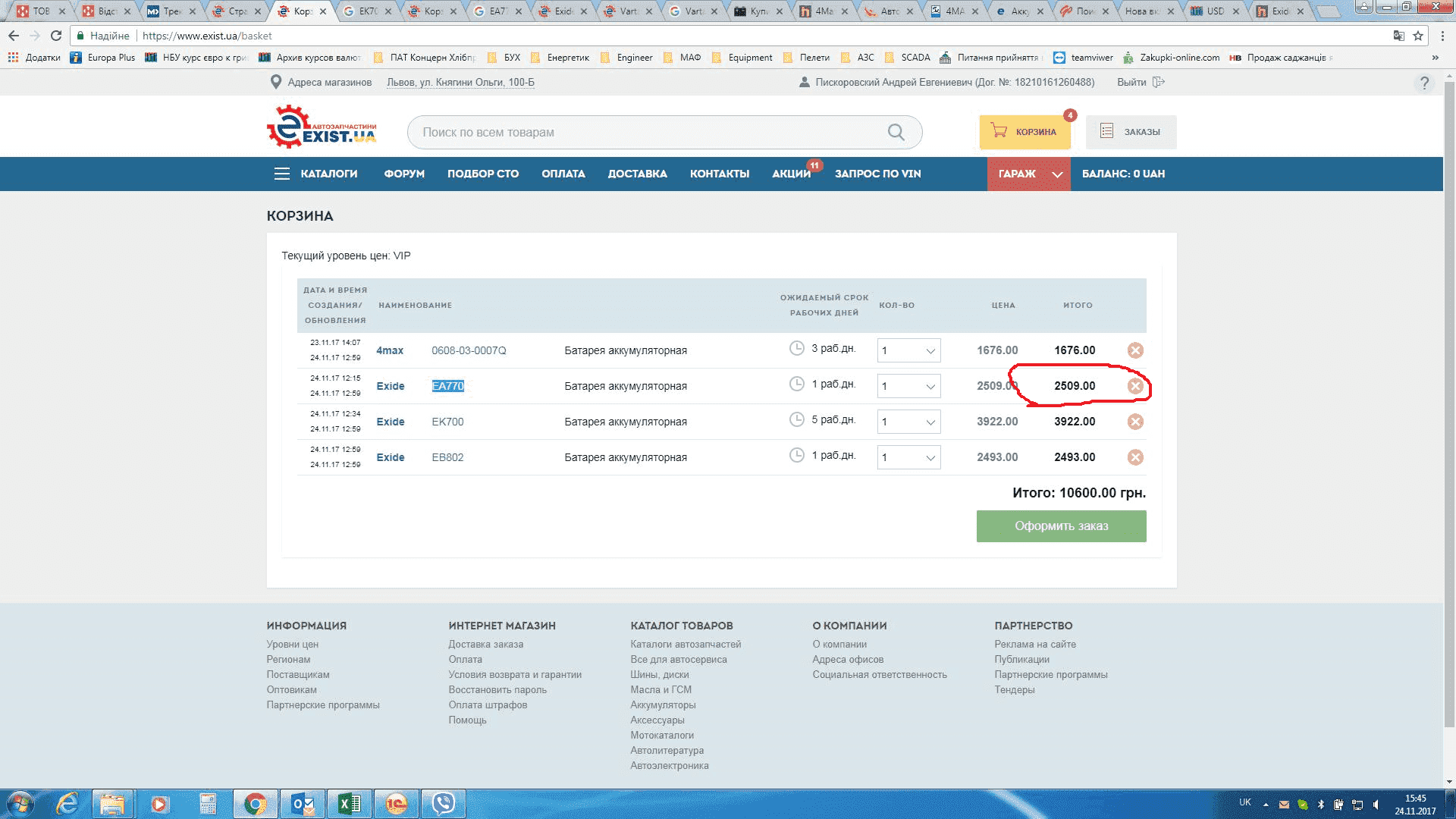Viewport: 1456px width, 819px height.
Task: Click the taskbar clock
Action: [1415, 804]
